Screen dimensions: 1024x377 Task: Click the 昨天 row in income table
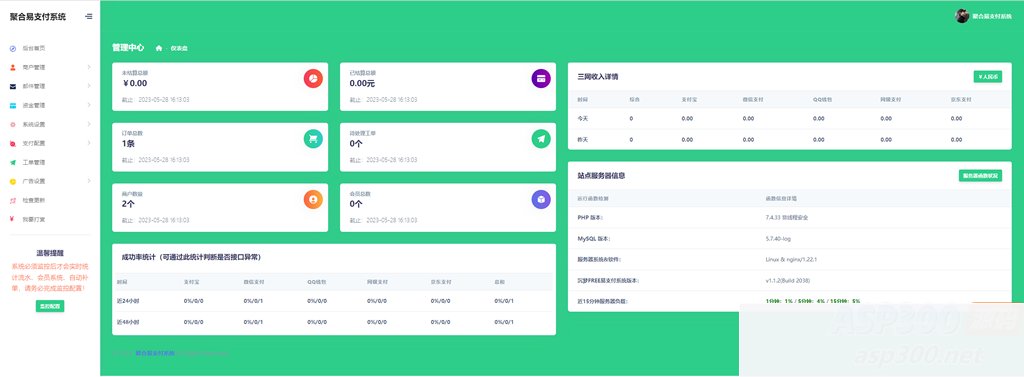click(790, 139)
